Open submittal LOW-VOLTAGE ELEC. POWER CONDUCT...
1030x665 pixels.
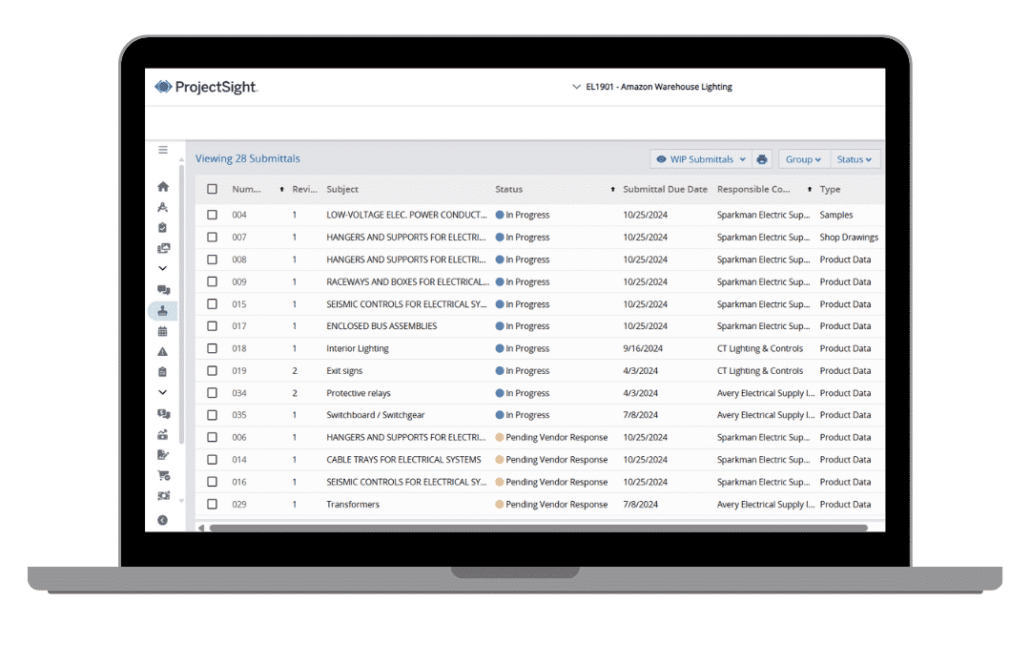coord(407,215)
